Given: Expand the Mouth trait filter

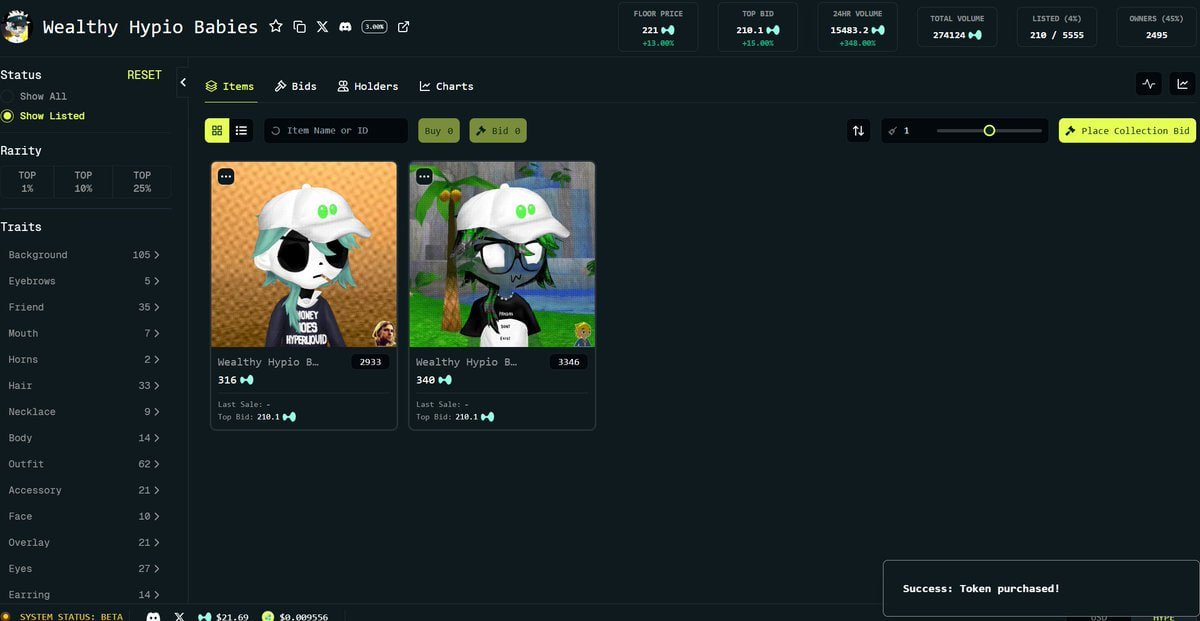Looking at the screenshot, I should (84, 333).
